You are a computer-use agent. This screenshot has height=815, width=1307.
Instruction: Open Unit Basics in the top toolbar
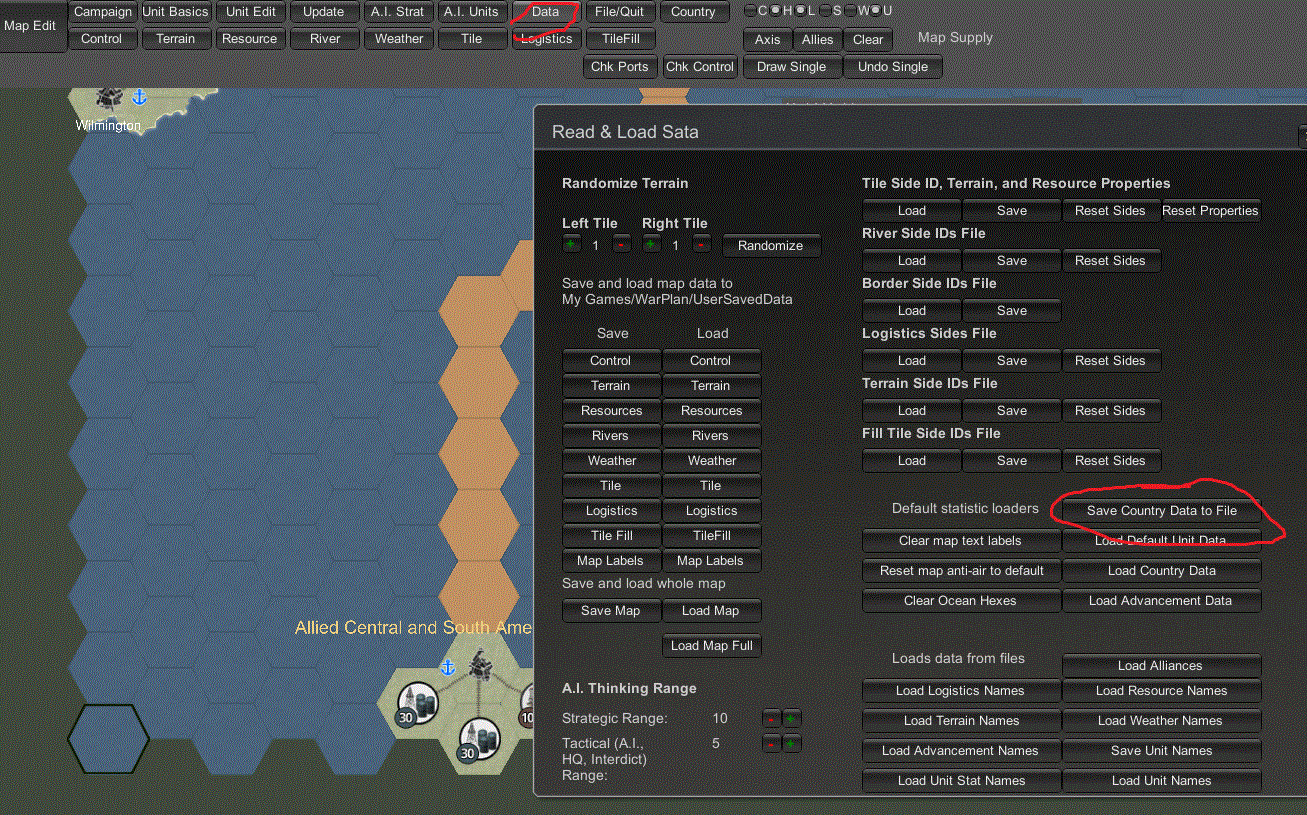tap(176, 12)
